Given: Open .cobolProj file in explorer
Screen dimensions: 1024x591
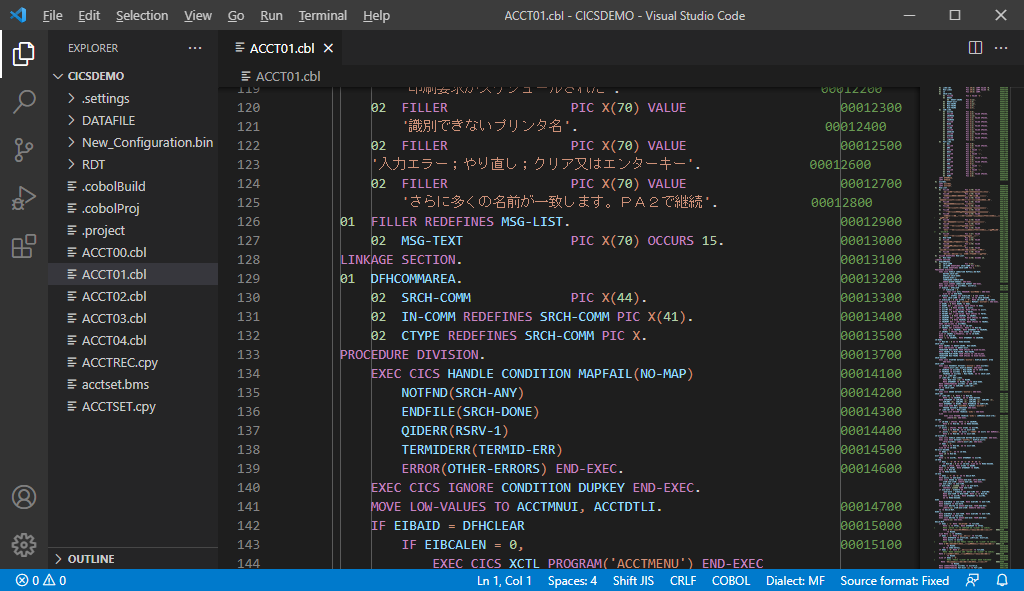Looking at the screenshot, I should coord(110,208).
